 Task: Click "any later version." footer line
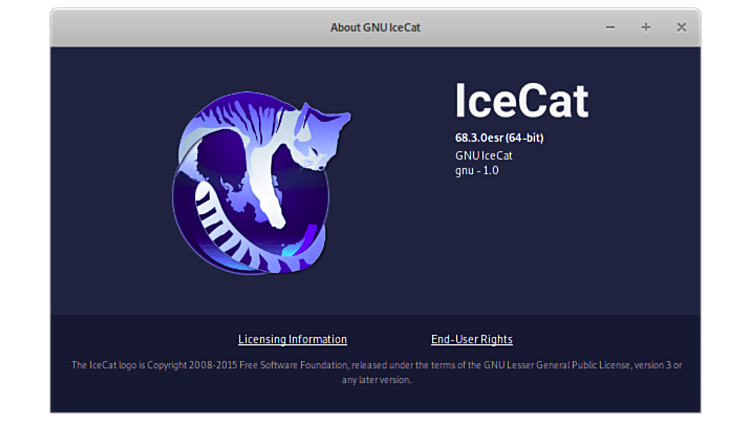[376, 380]
